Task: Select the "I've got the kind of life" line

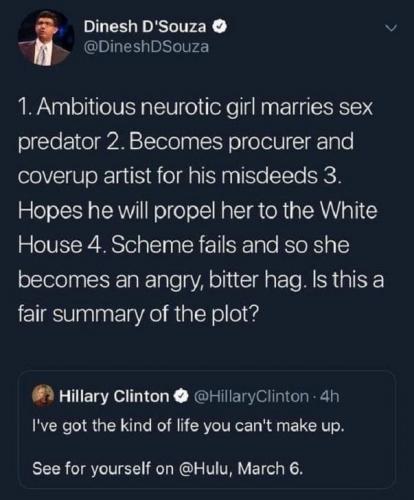Action: coord(187,426)
